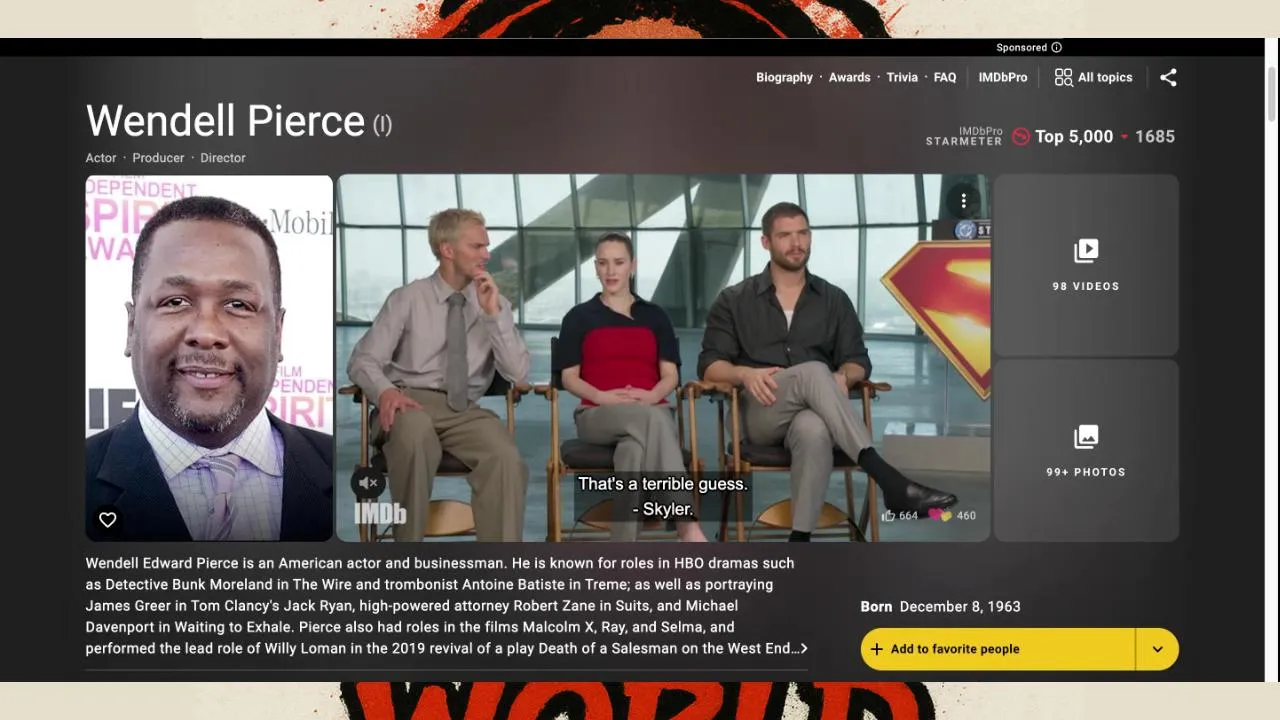
Task: Click the Top 5,000 STARmeter ranking
Action: point(1074,137)
